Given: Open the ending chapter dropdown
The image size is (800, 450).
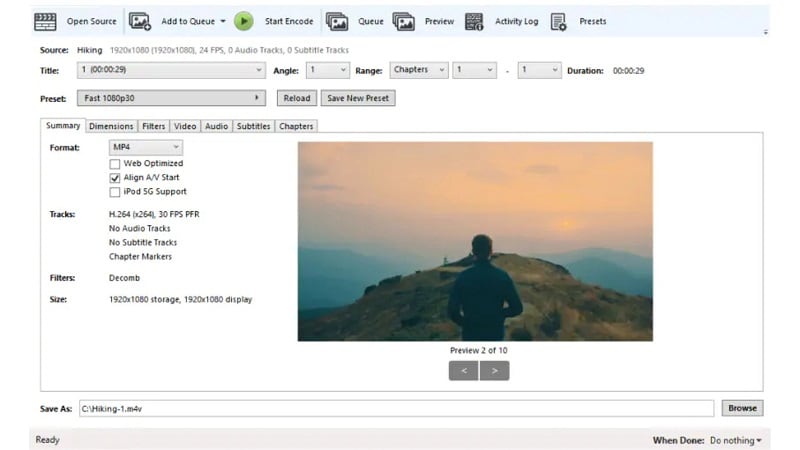Looking at the screenshot, I should 539,70.
